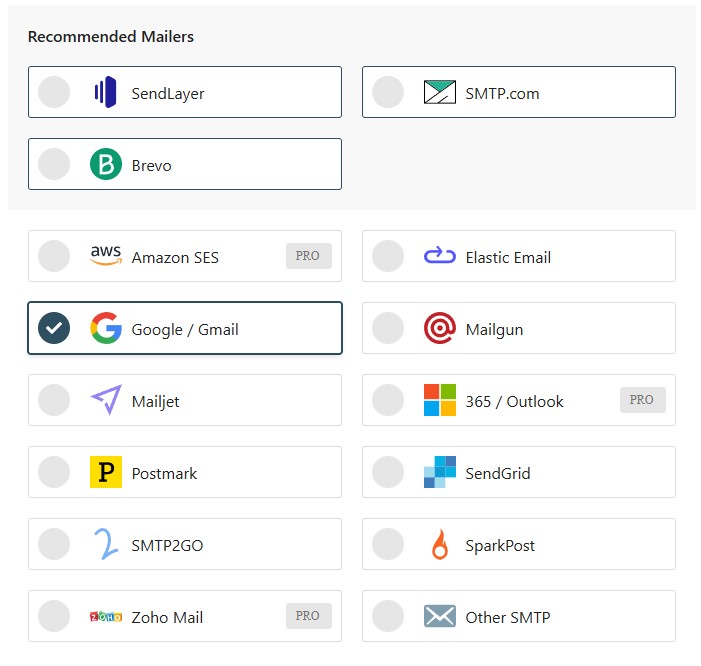Click the Other SMTP envelope icon

(440, 616)
